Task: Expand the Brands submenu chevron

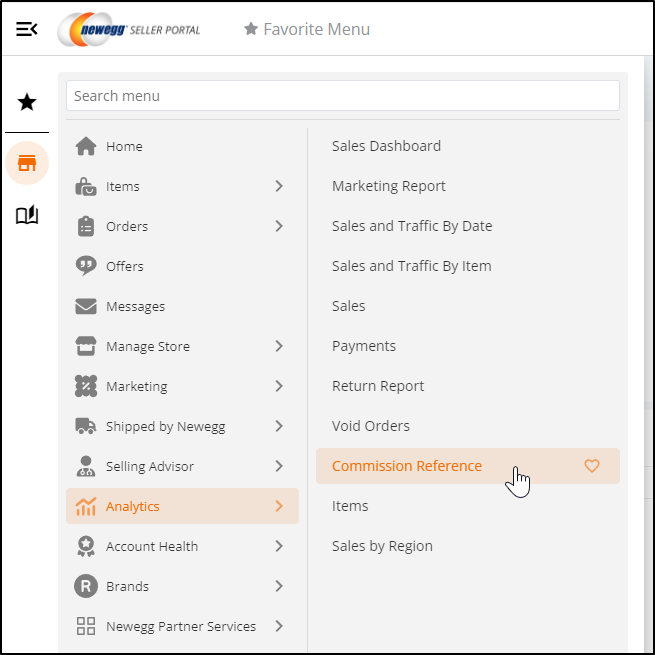Action: (x=279, y=586)
